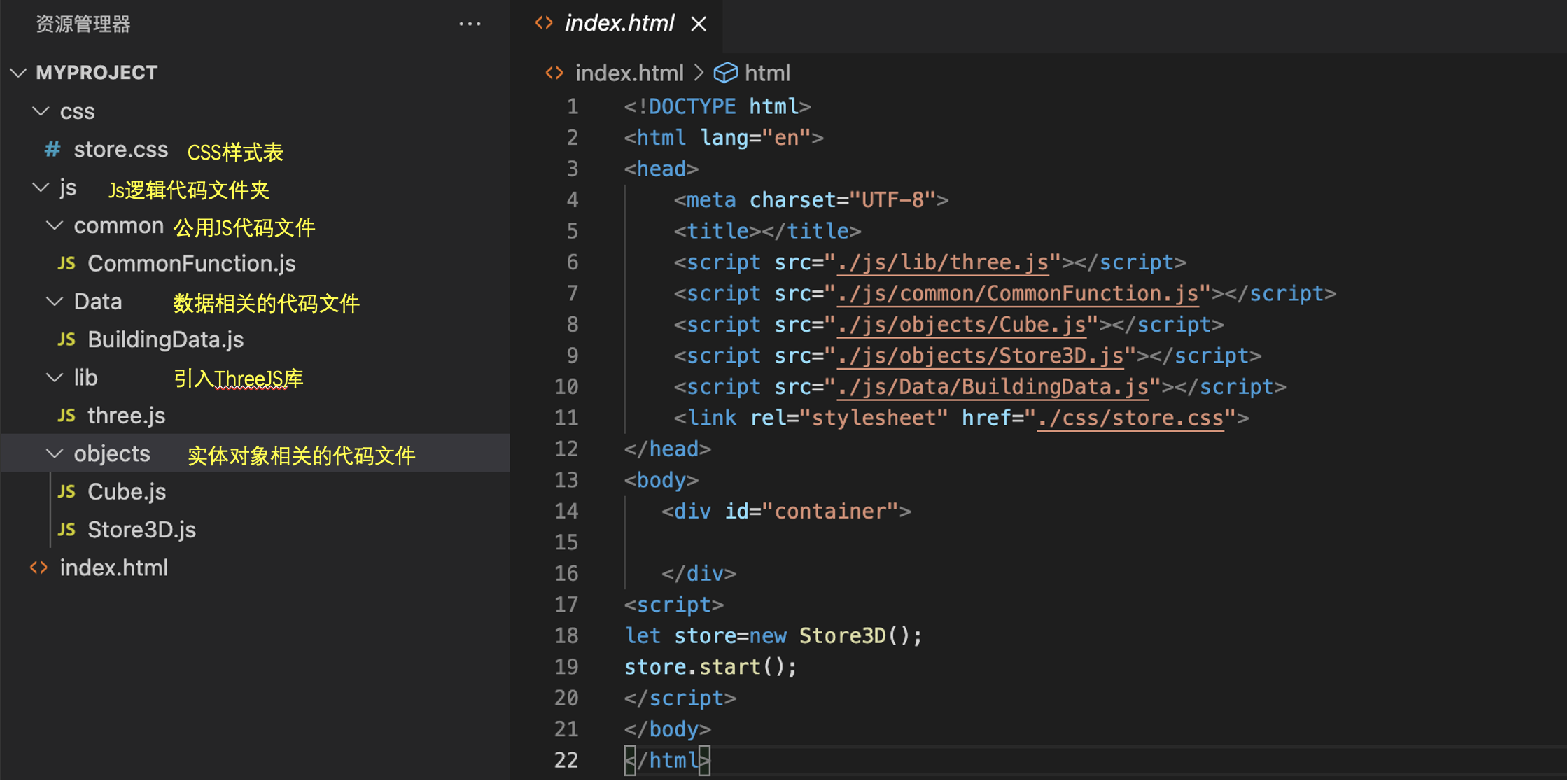Screen dimensions: 1568x781
Task: Click the cube icon in the breadcrumb
Action: [x=725, y=73]
